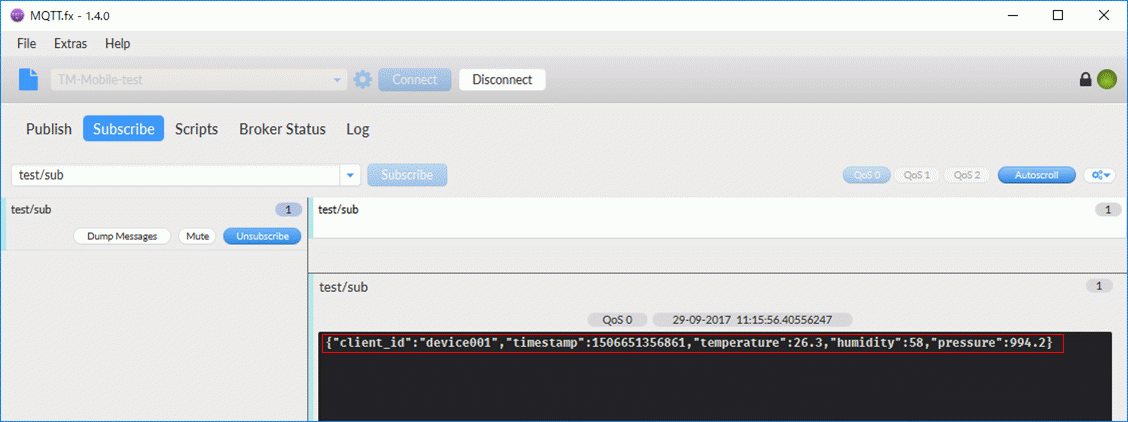Select QoS 0 toggle
1128x422 pixels.
pyautogui.click(x=867, y=175)
